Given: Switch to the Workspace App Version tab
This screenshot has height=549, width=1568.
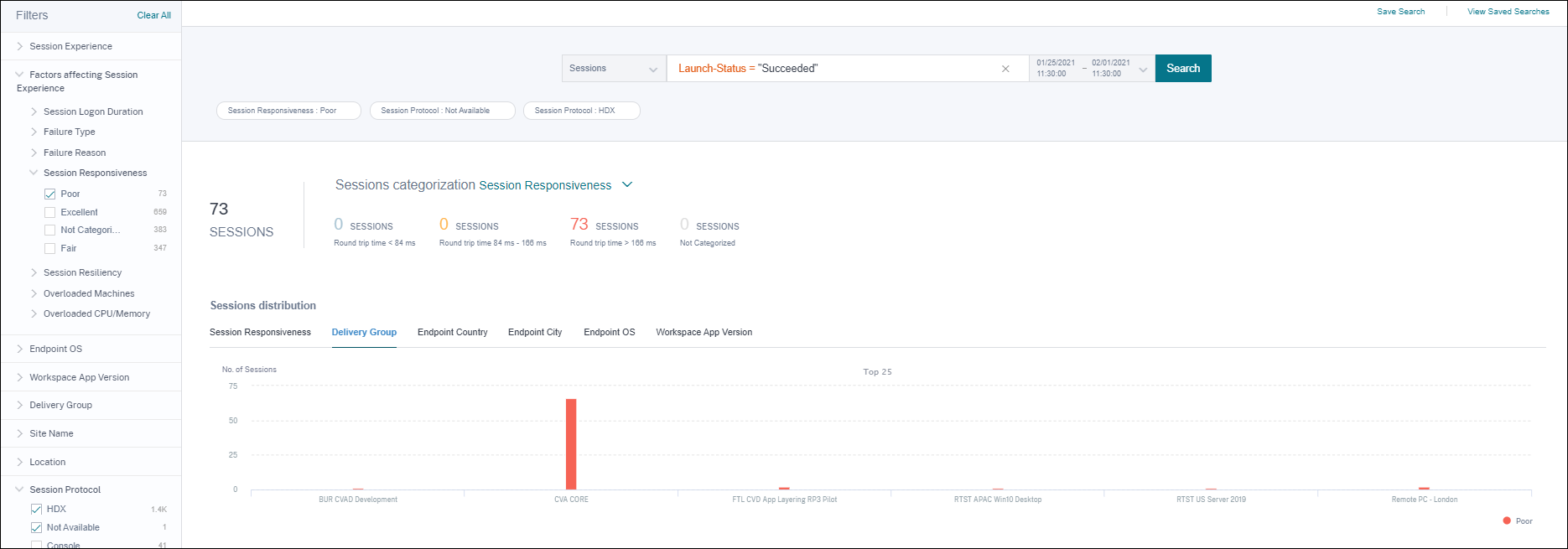Looking at the screenshot, I should [x=704, y=333].
